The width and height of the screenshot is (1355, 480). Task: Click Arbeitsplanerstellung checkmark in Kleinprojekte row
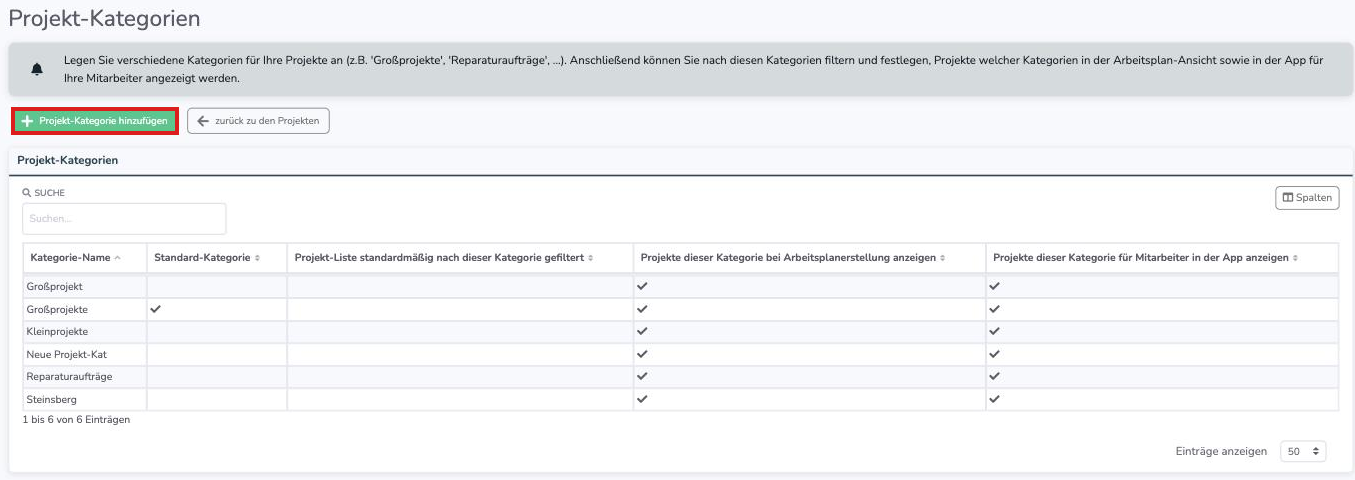point(642,331)
